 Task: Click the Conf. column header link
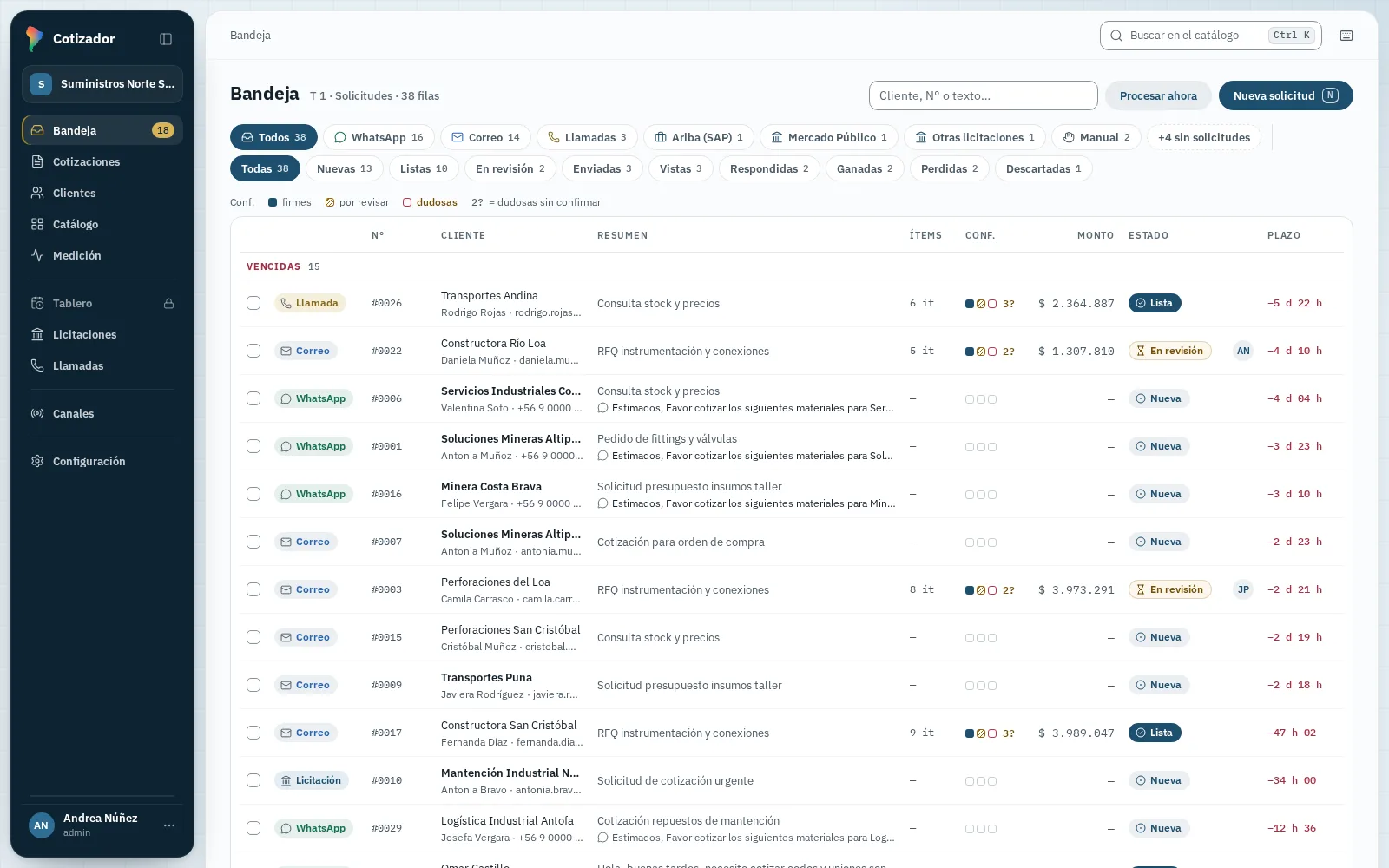(980, 236)
